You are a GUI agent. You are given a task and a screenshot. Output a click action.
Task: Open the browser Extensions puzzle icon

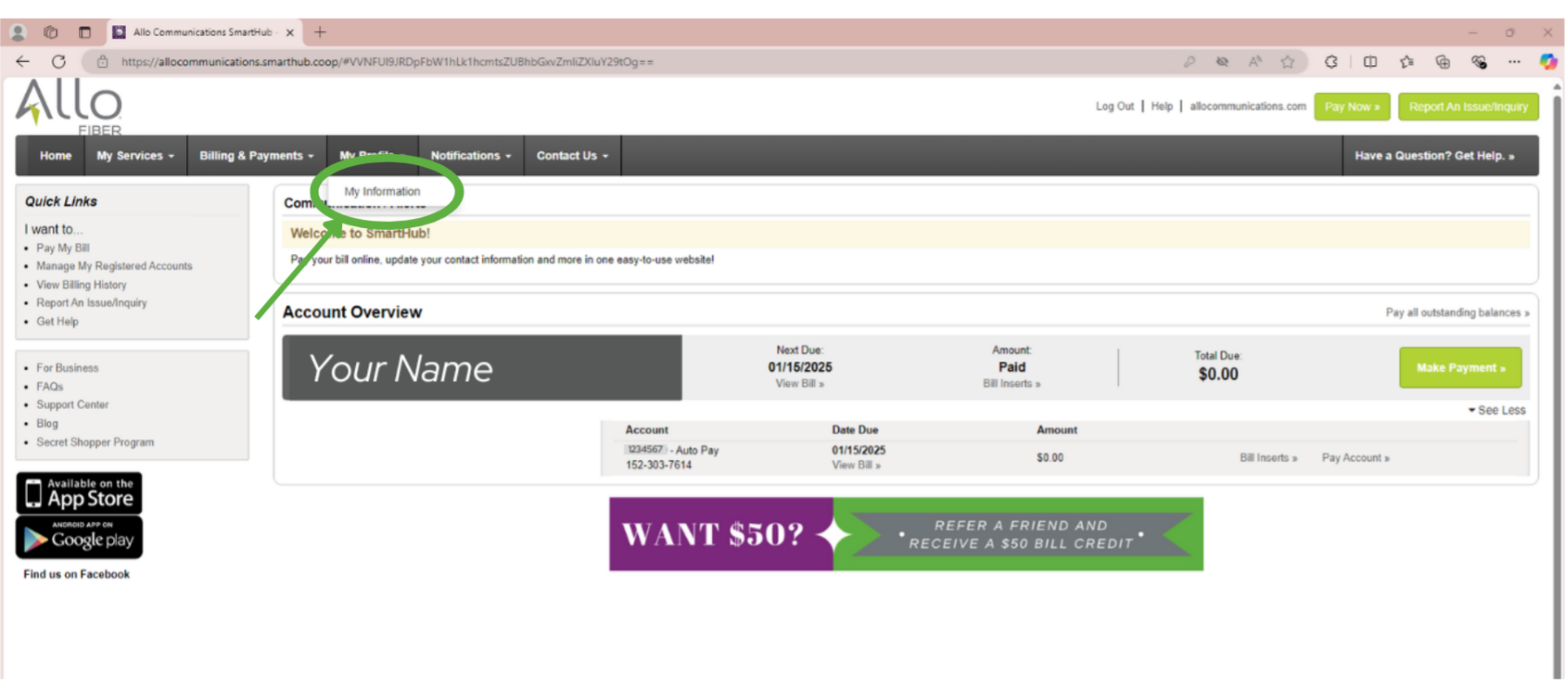click(1331, 62)
